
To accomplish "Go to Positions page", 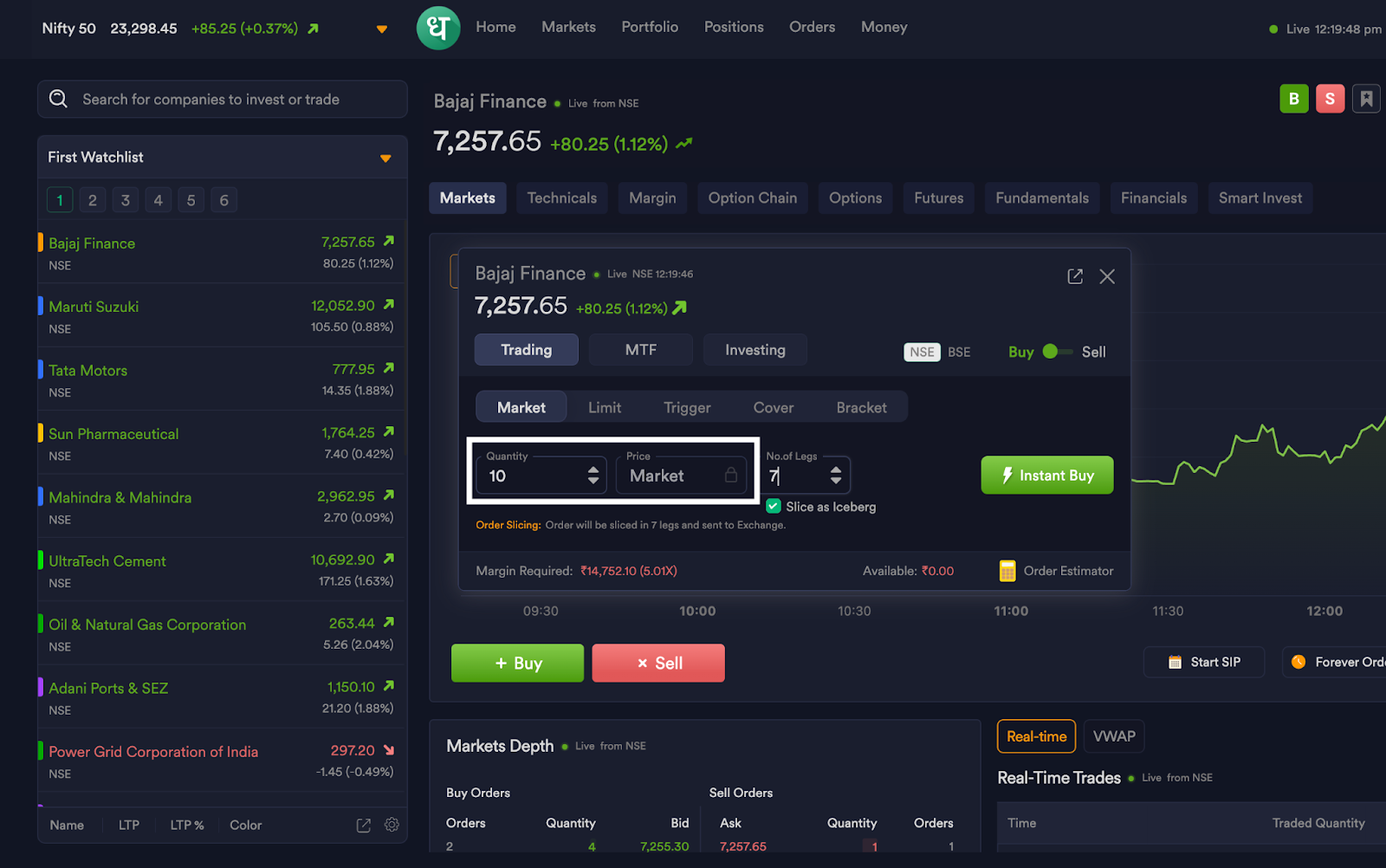I will coord(734,27).
